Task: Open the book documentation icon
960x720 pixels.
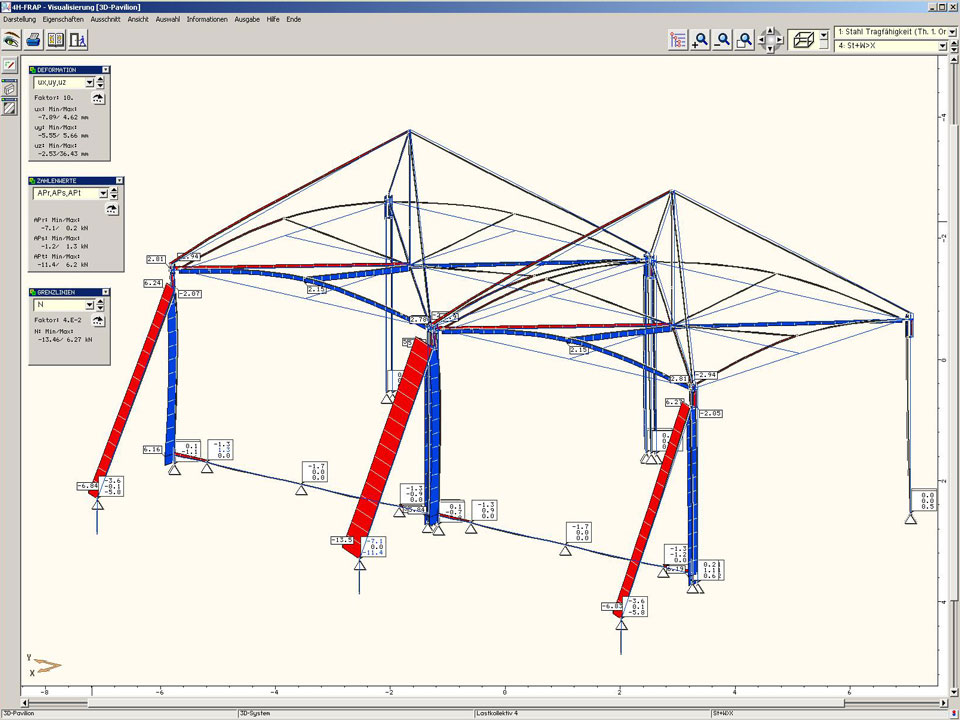Action: 56,40
